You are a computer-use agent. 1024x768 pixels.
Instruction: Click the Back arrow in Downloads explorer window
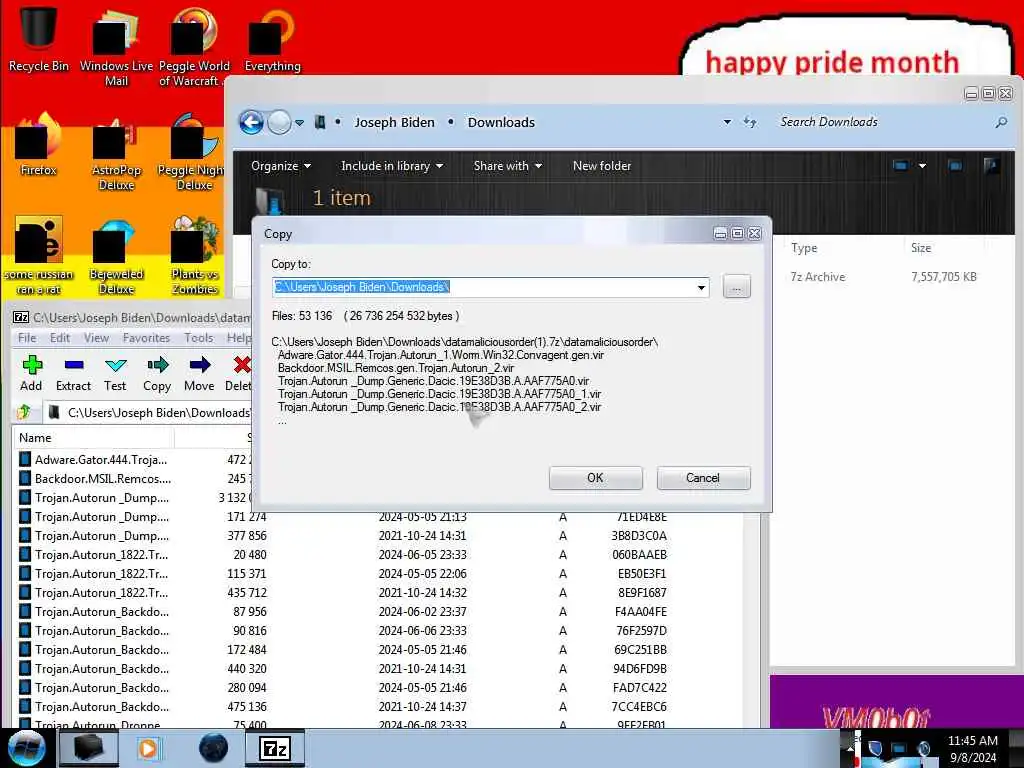[251, 122]
